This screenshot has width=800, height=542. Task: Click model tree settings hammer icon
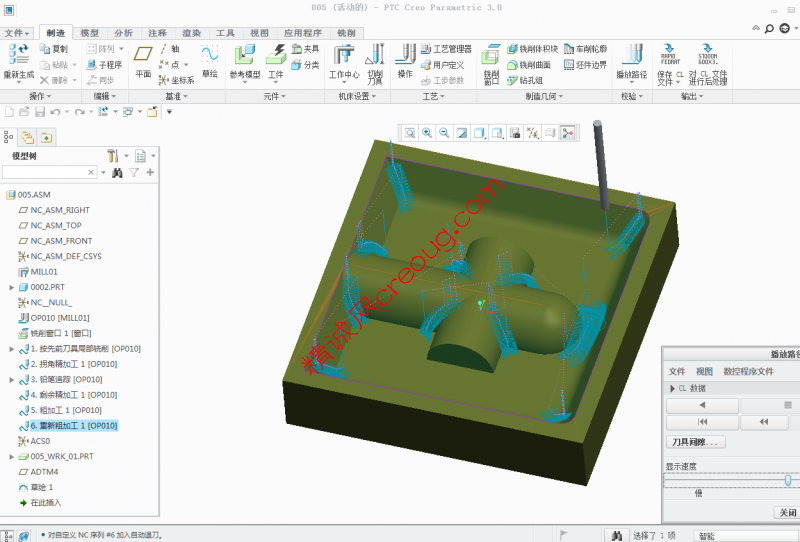click(x=113, y=156)
